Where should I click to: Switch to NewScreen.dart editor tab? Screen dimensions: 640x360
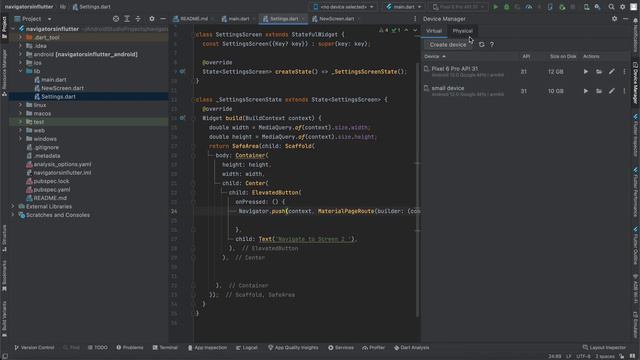(x=336, y=19)
